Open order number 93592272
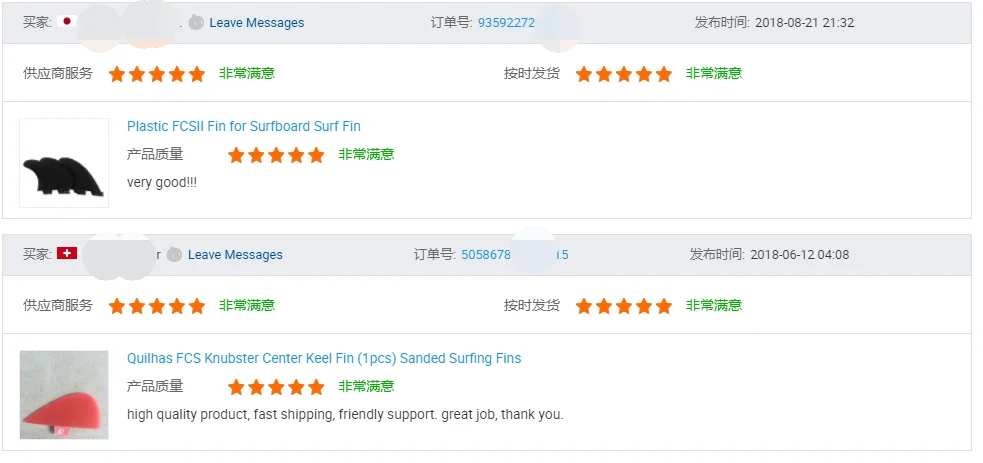 506,23
